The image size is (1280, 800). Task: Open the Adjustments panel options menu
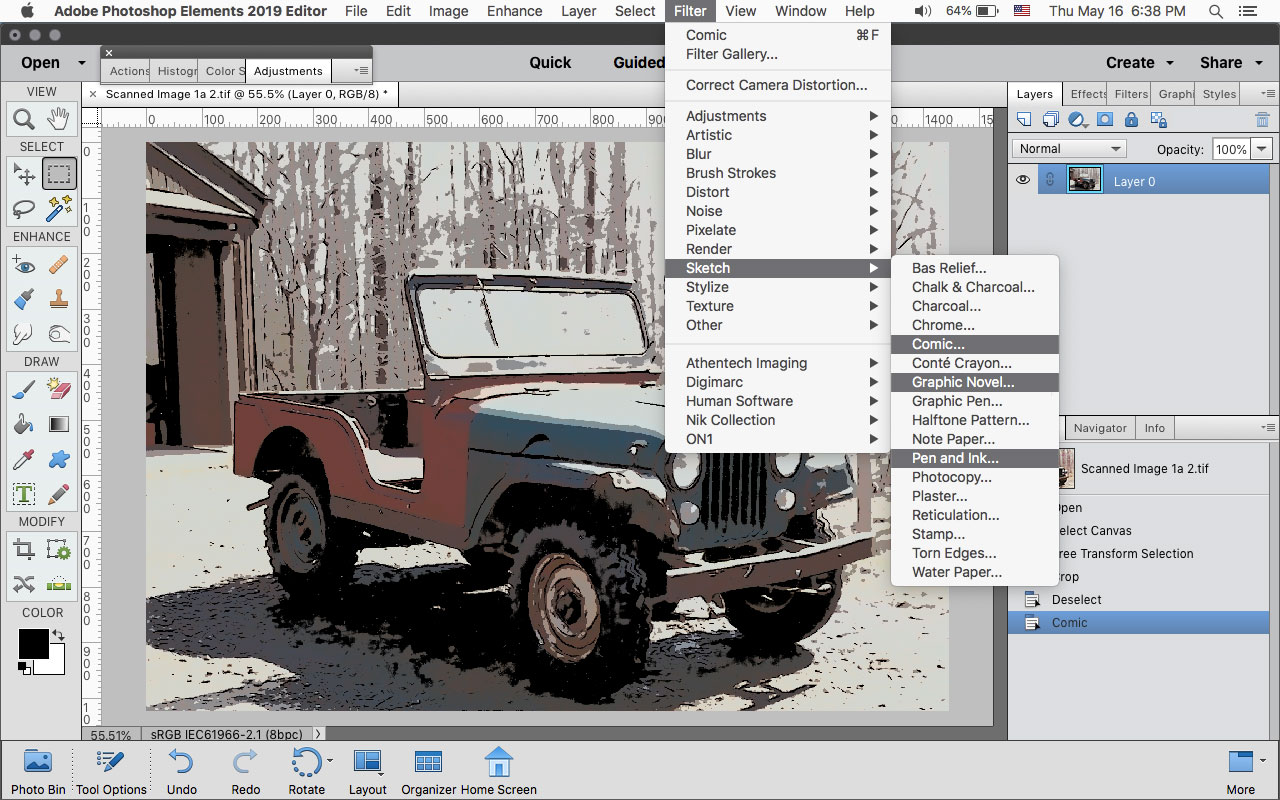tap(361, 71)
